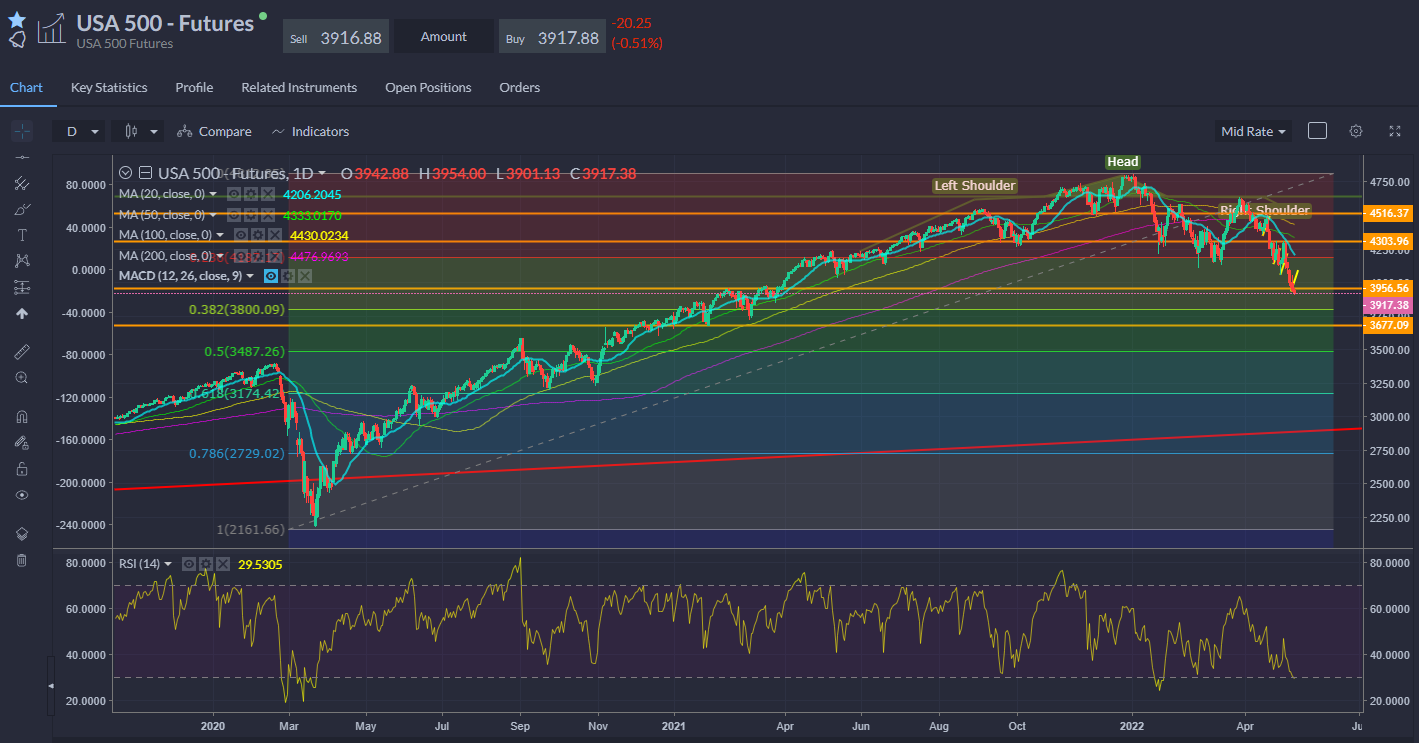The width and height of the screenshot is (1419, 743).
Task: Click the Left Shoulder pattern label
Action: pyautogui.click(x=975, y=185)
